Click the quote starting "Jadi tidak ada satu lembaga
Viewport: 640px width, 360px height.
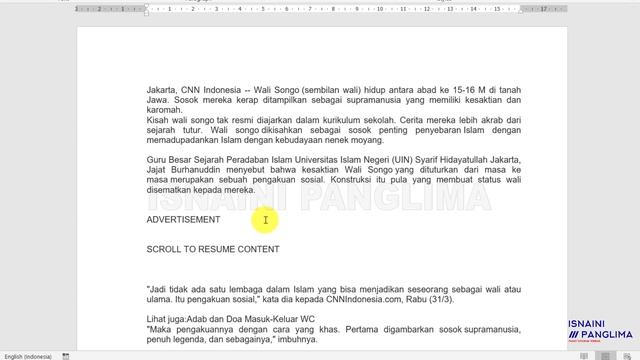coord(333,294)
